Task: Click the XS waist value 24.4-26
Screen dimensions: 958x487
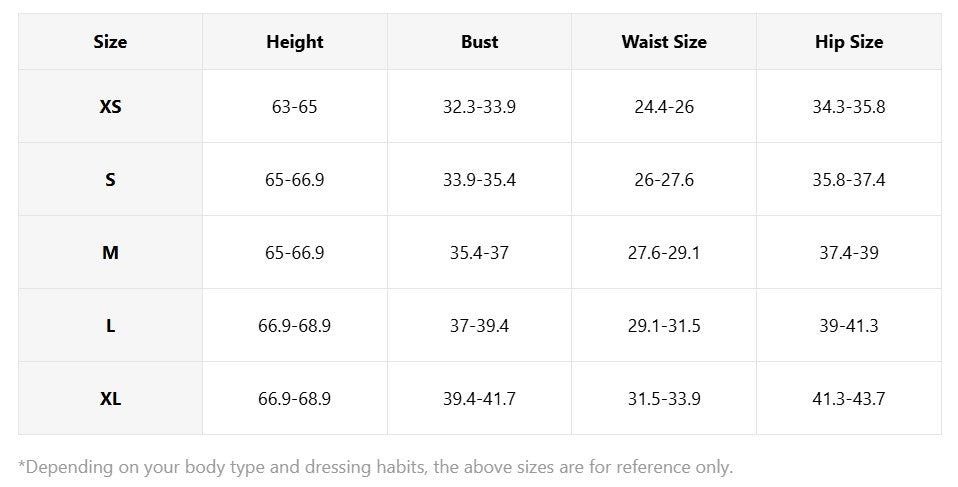Action: (x=664, y=106)
